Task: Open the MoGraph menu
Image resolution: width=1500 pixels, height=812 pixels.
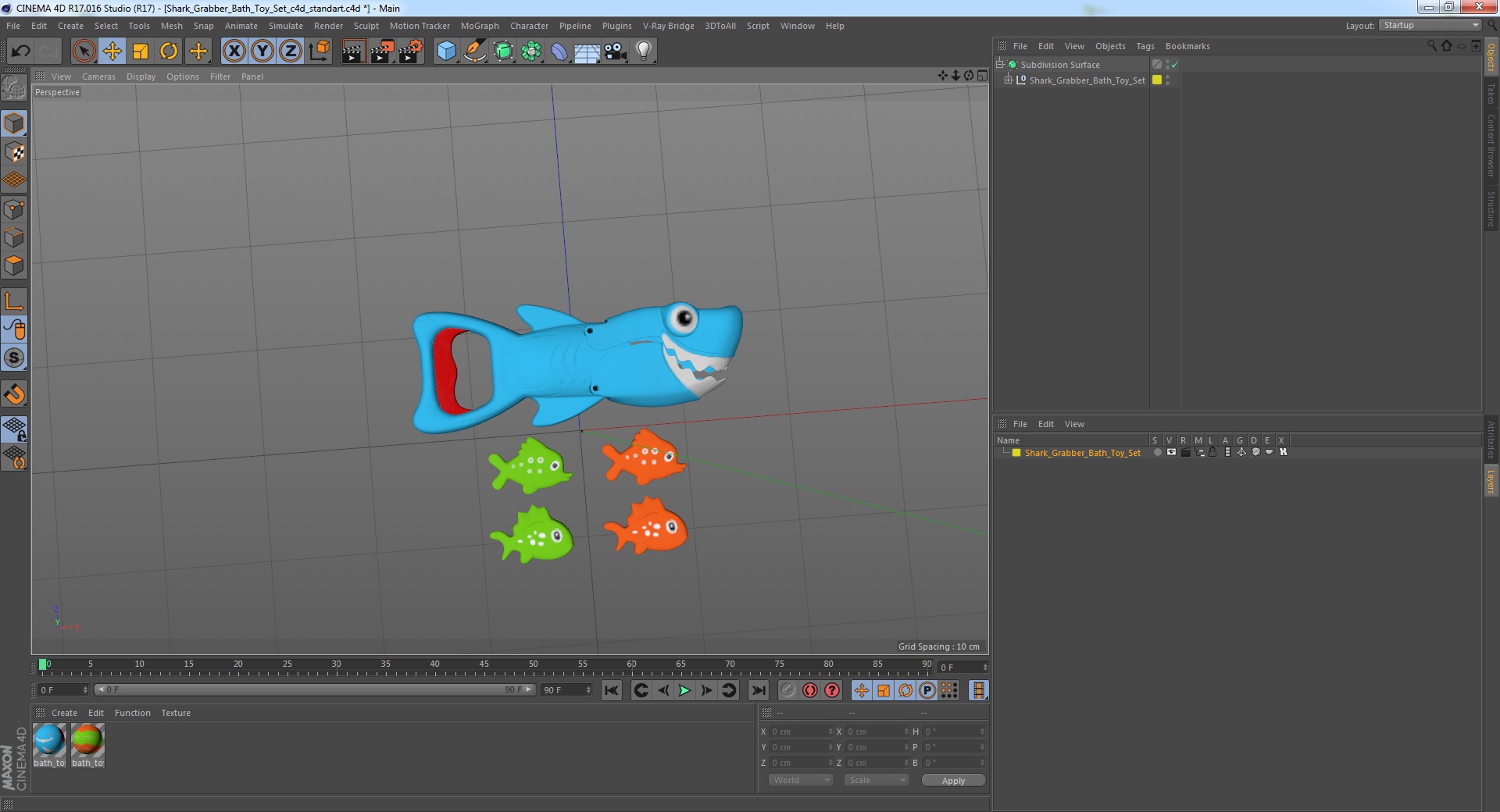Action: click(480, 26)
